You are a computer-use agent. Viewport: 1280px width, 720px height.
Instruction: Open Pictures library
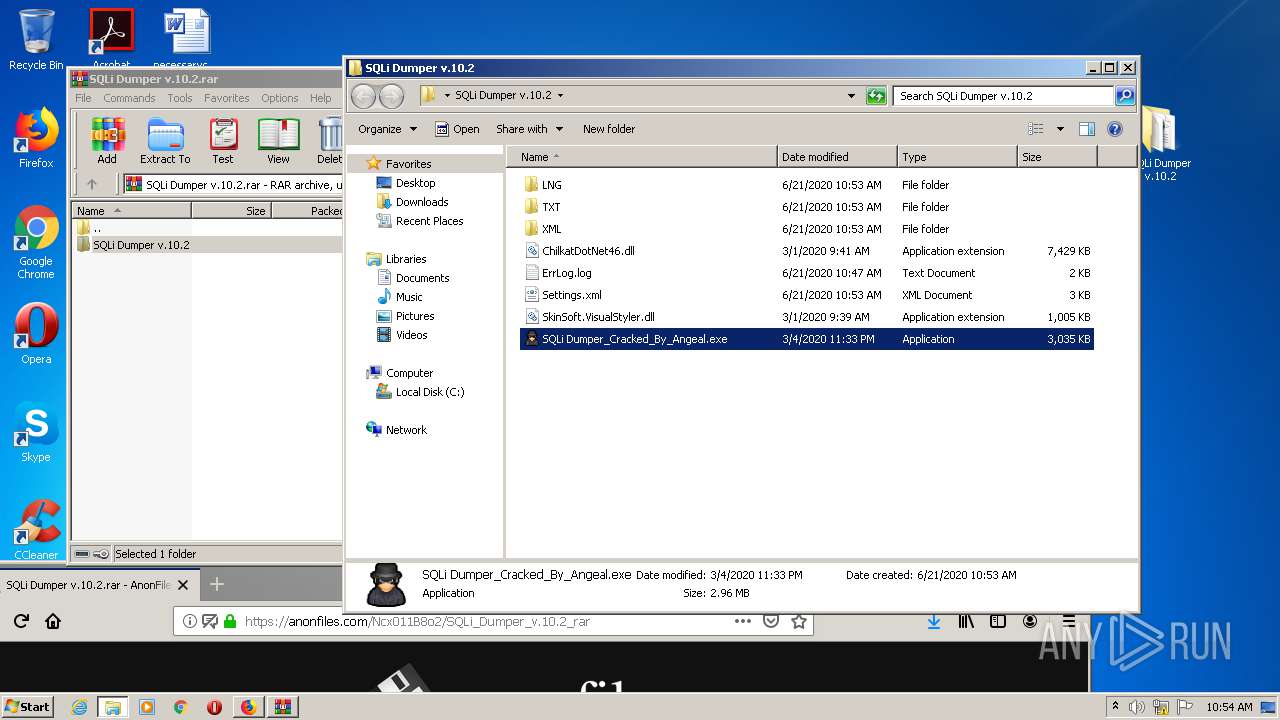[414, 316]
